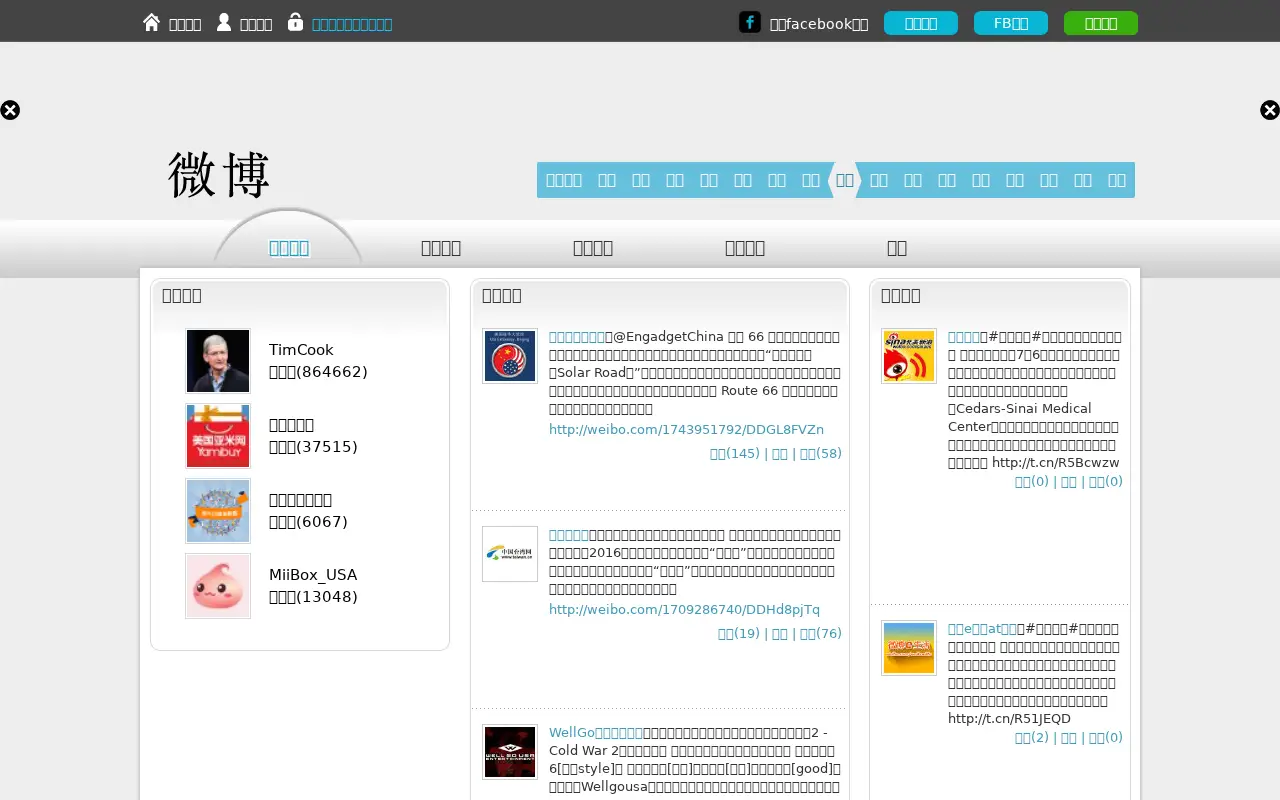
Task: Open the two-character main navigation tab
Action: [x=897, y=248]
